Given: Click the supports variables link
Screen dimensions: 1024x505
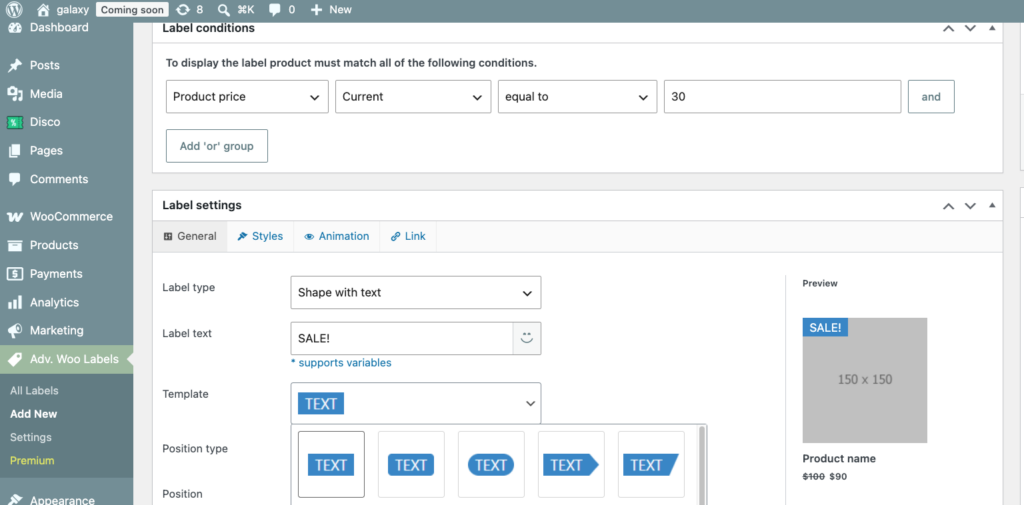Looking at the screenshot, I should 341,363.
